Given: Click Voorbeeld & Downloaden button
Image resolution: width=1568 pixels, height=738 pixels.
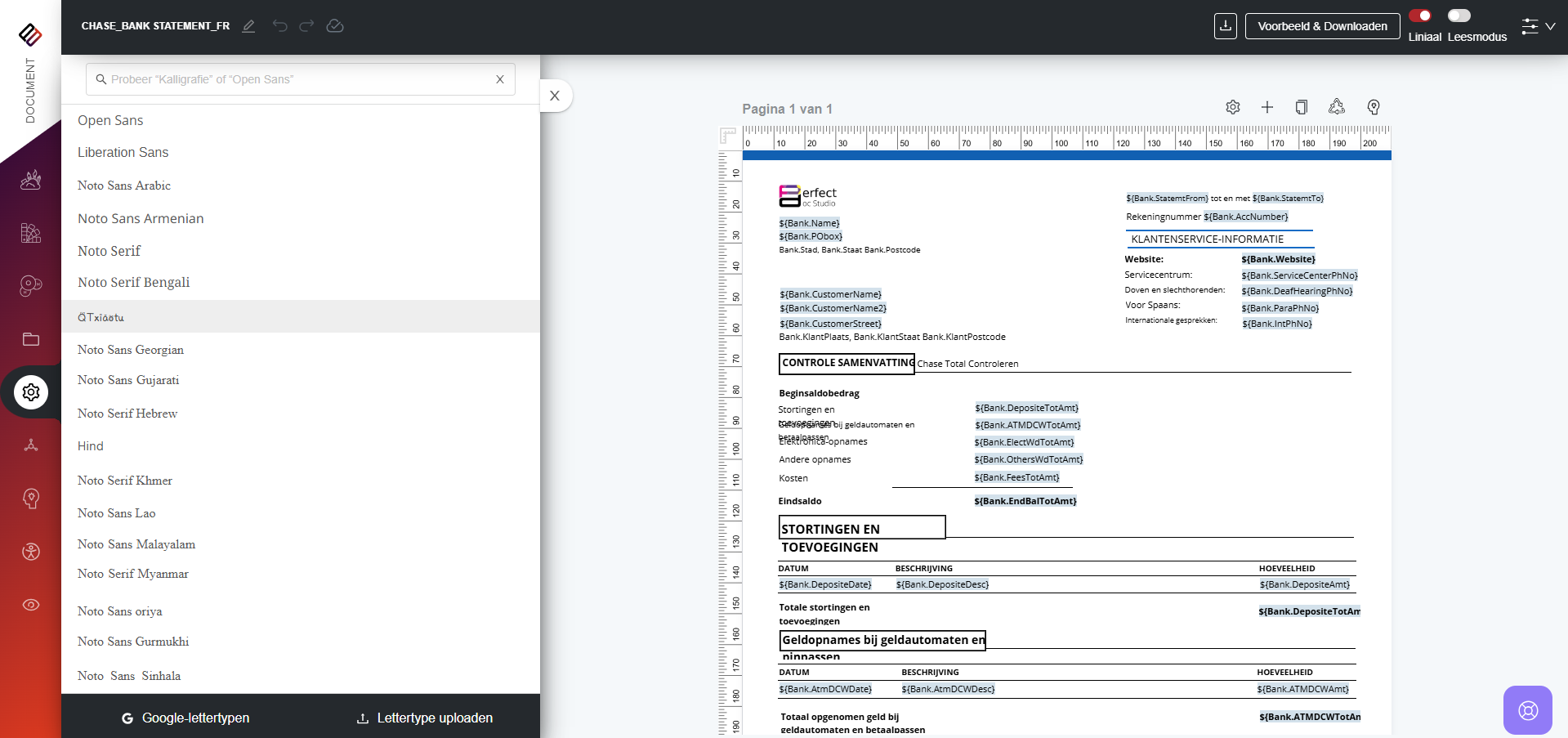Looking at the screenshot, I should click(1321, 26).
